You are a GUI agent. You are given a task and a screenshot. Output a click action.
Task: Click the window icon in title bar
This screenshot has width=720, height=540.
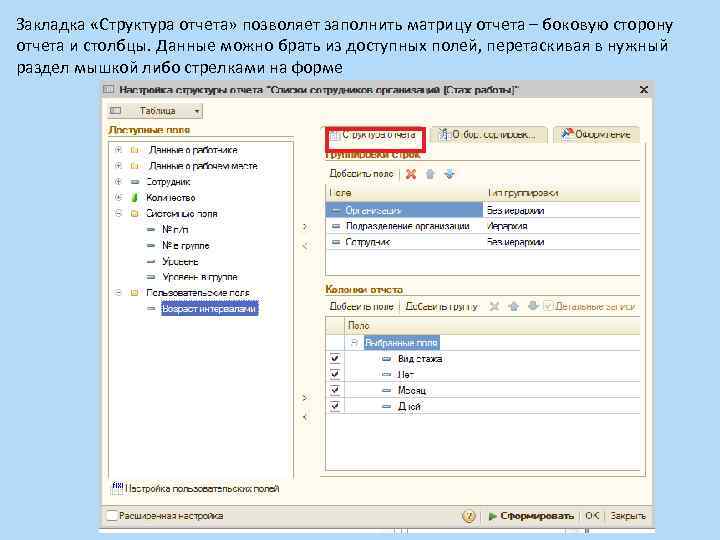[108, 89]
